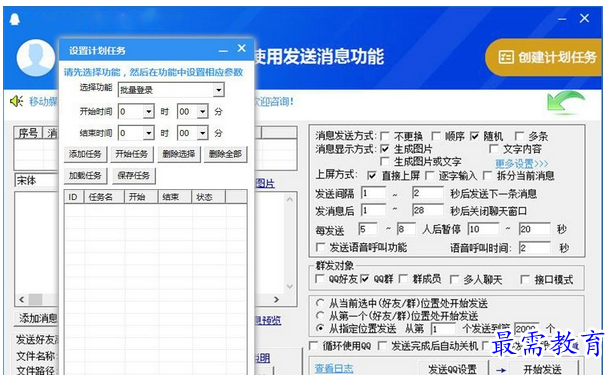Enable the 循环使用QQ checkbox
The width and height of the screenshot is (613, 375).
click(314, 346)
